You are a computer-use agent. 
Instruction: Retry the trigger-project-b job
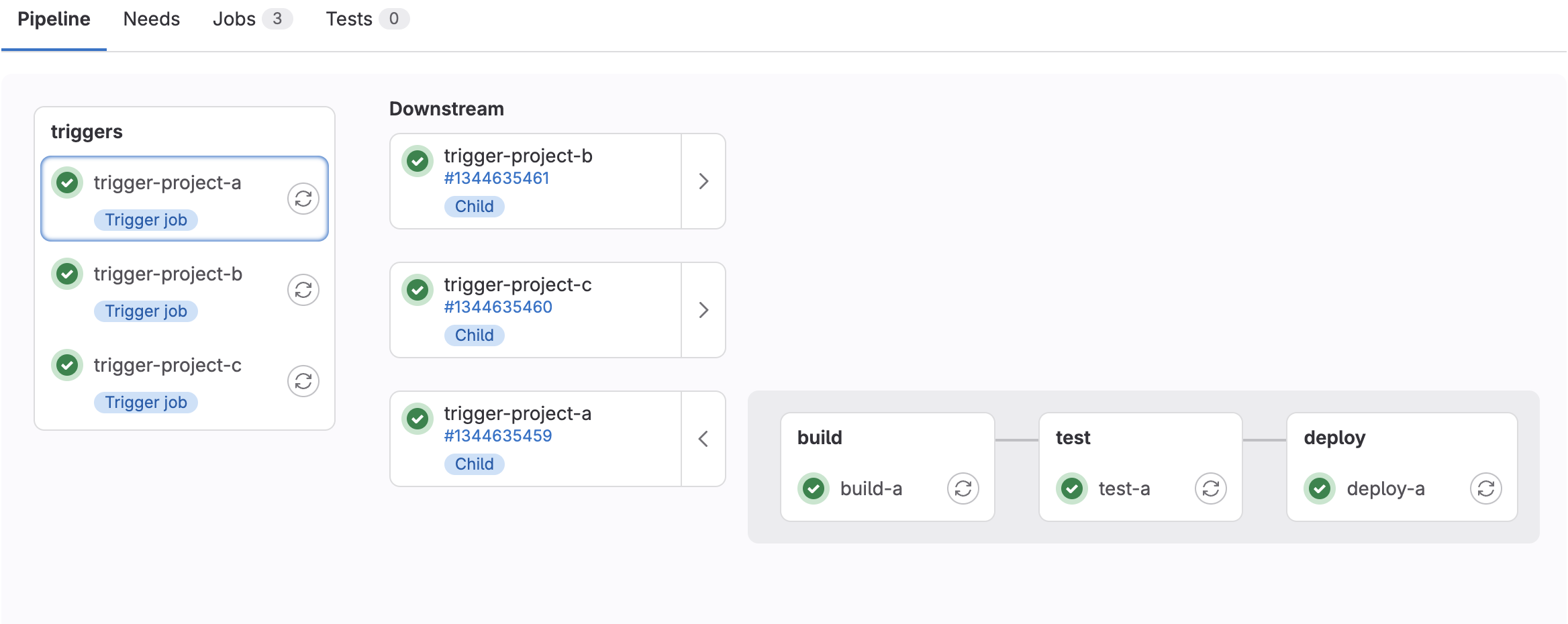pos(303,290)
